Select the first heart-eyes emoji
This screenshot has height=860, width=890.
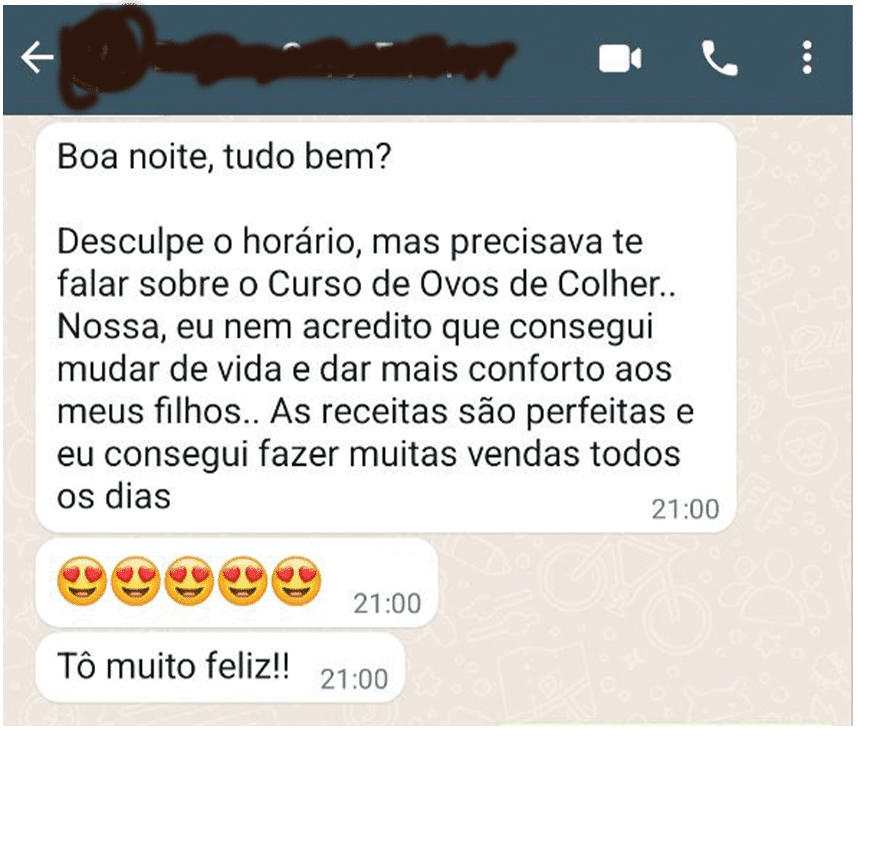[82, 581]
